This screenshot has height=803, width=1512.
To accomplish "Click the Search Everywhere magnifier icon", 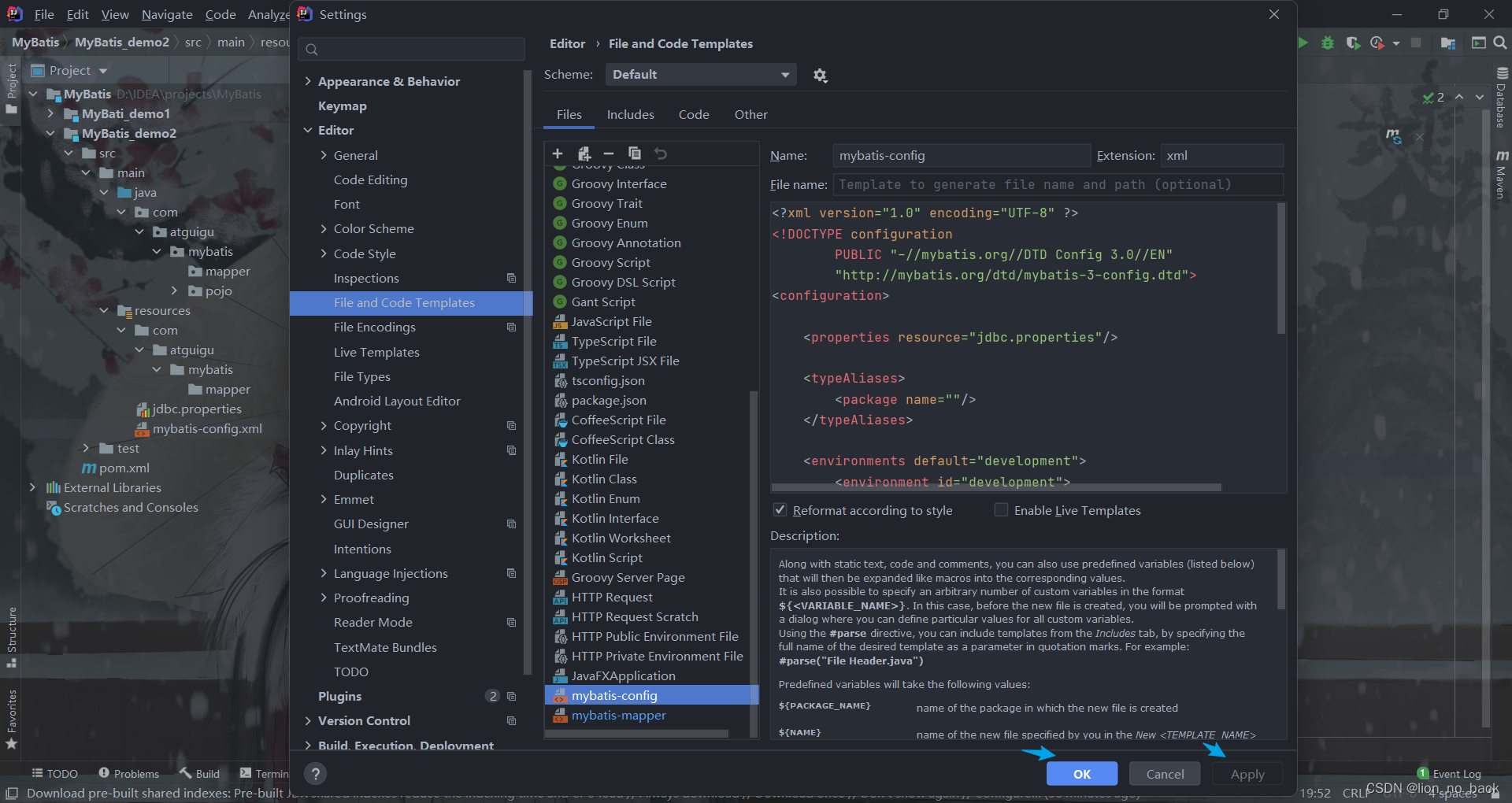I will pos(1500,43).
